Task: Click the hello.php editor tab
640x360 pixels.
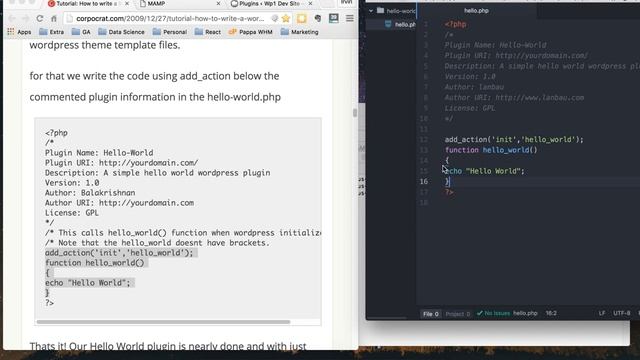Action: pos(476,11)
